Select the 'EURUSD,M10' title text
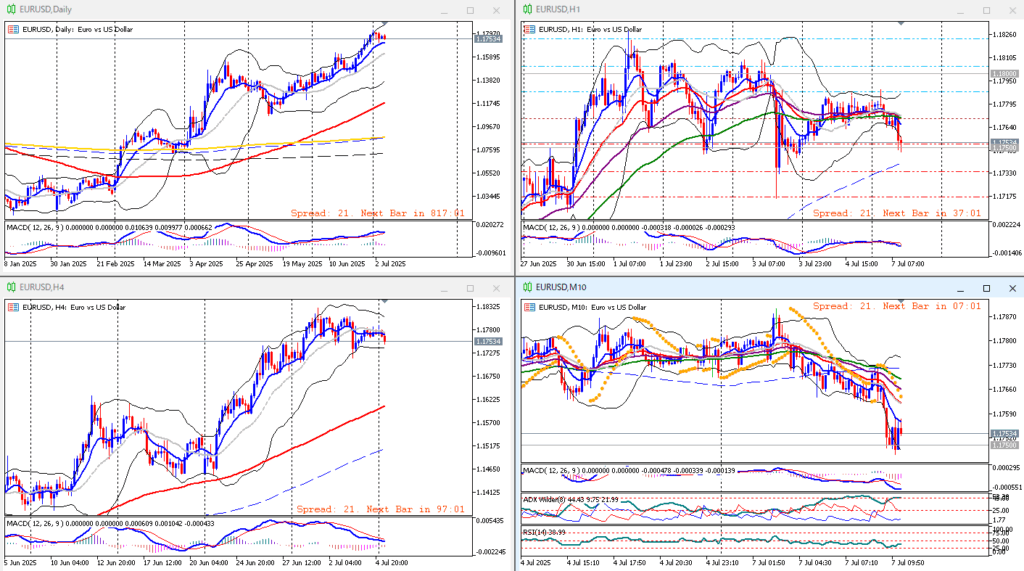 pos(561,287)
